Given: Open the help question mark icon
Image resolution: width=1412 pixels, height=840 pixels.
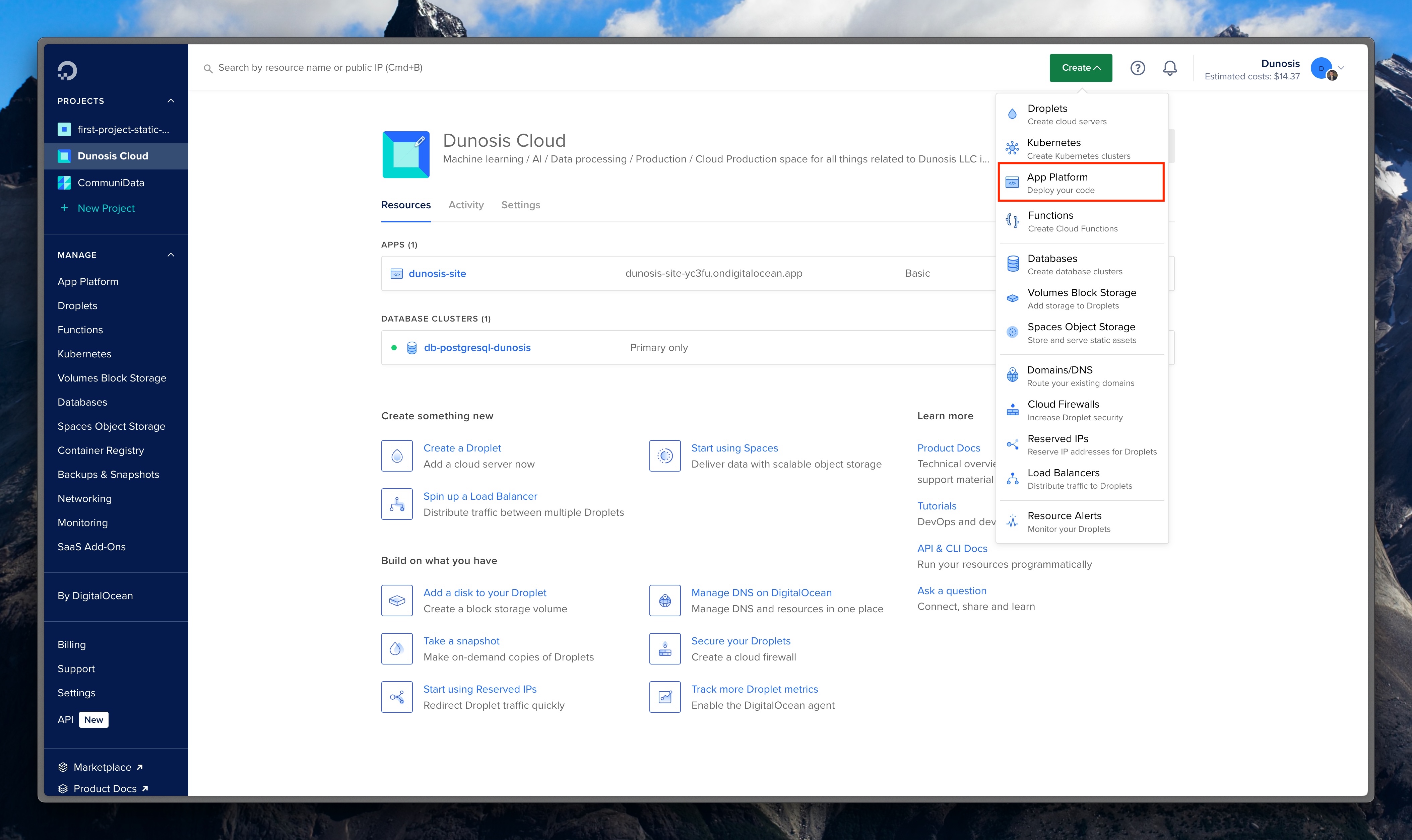Looking at the screenshot, I should tap(1138, 68).
